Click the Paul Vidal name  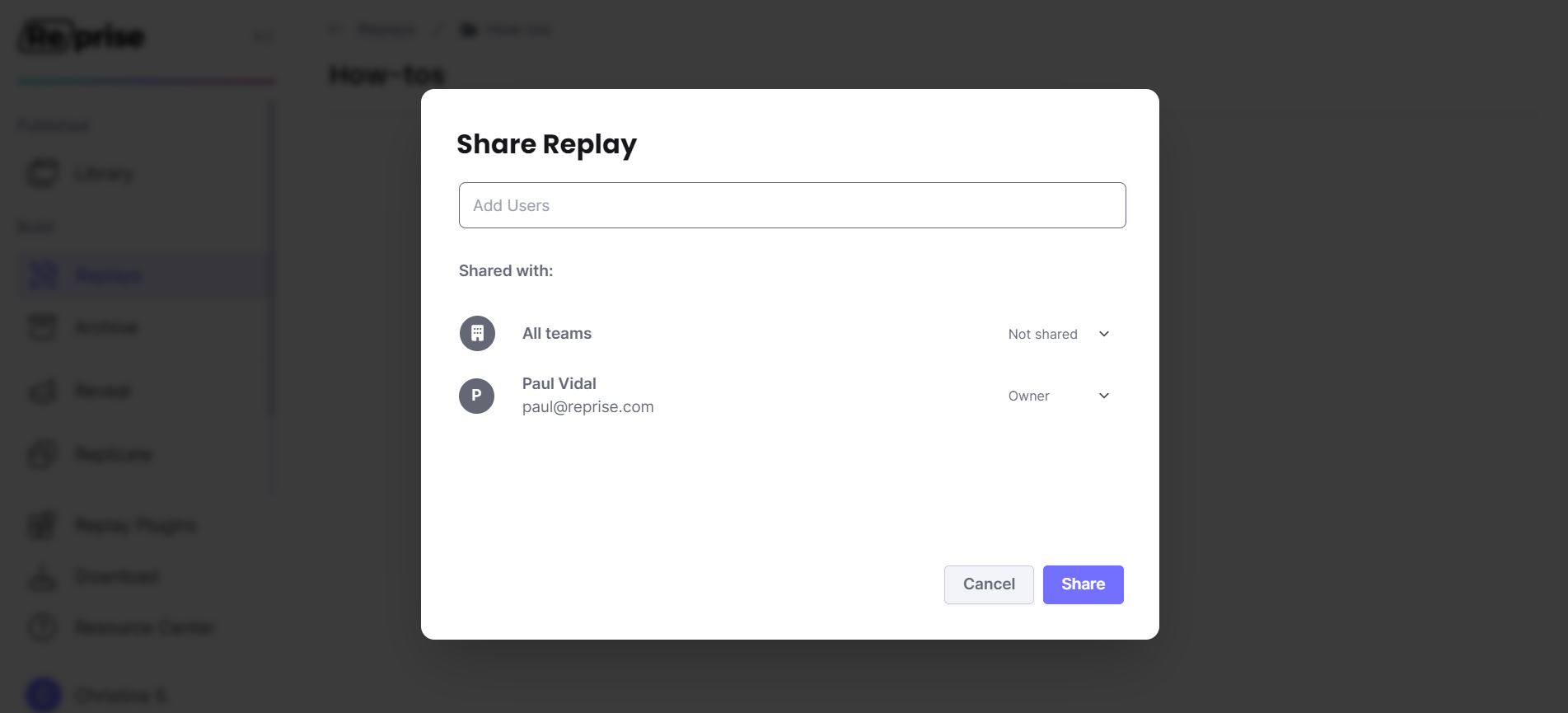559,383
